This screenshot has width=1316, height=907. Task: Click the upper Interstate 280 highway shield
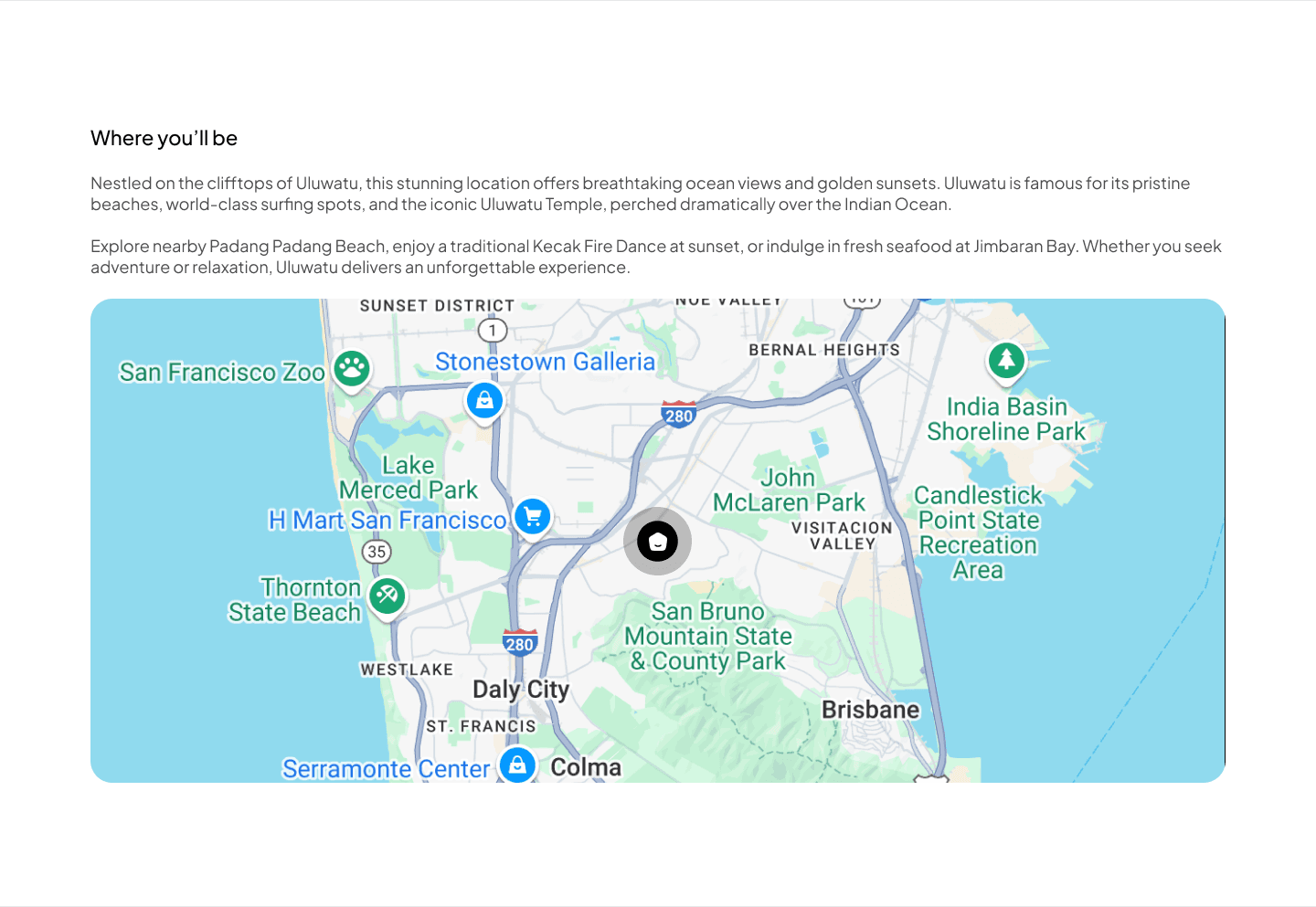point(679,415)
